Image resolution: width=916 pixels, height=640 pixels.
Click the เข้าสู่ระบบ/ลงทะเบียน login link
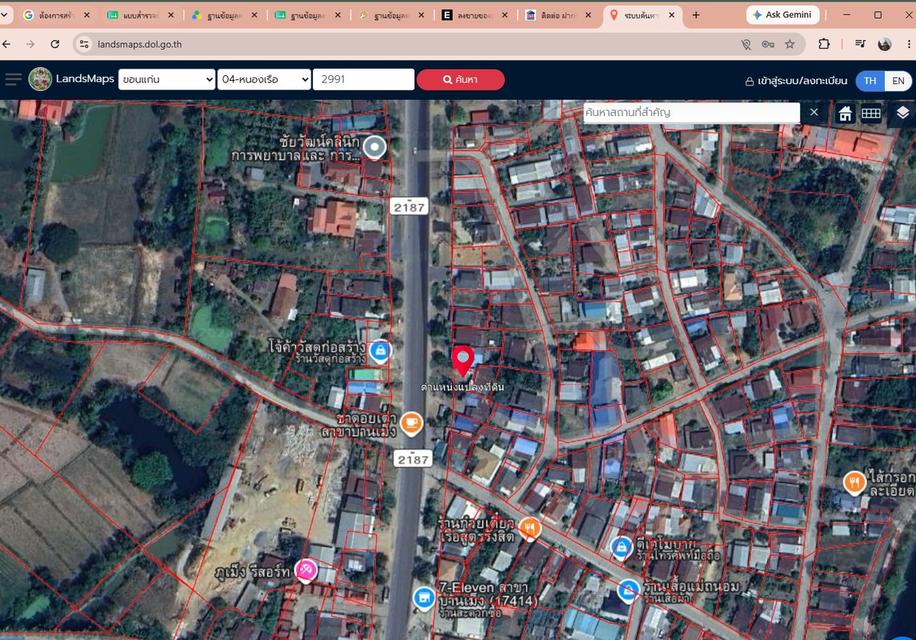(796, 81)
